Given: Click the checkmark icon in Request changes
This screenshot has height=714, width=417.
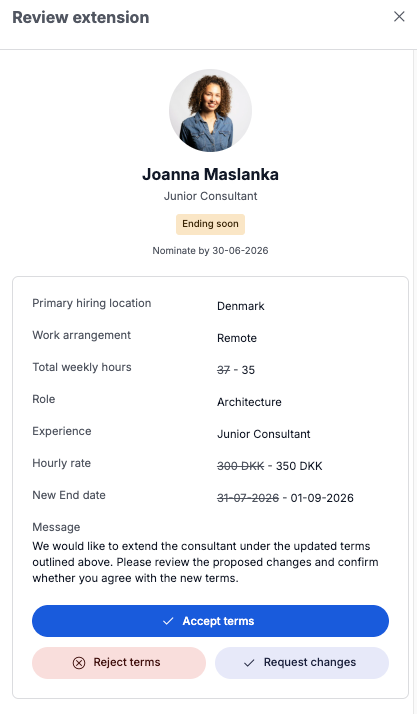Looking at the screenshot, I should (249, 663).
